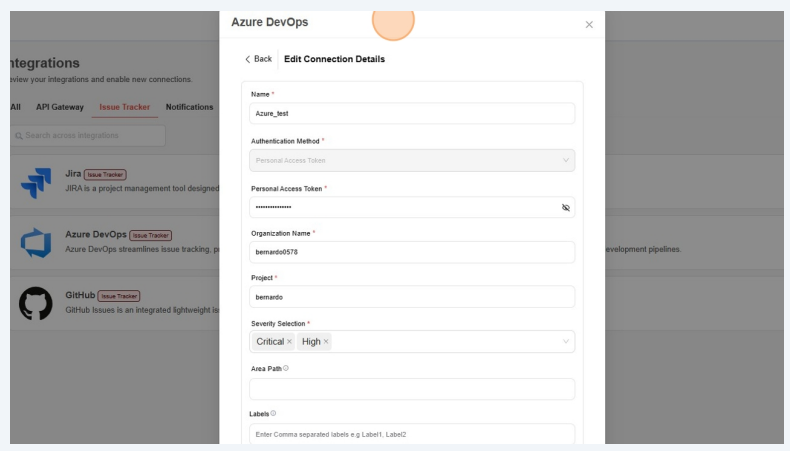Click the Labels info icon

(x=273, y=413)
